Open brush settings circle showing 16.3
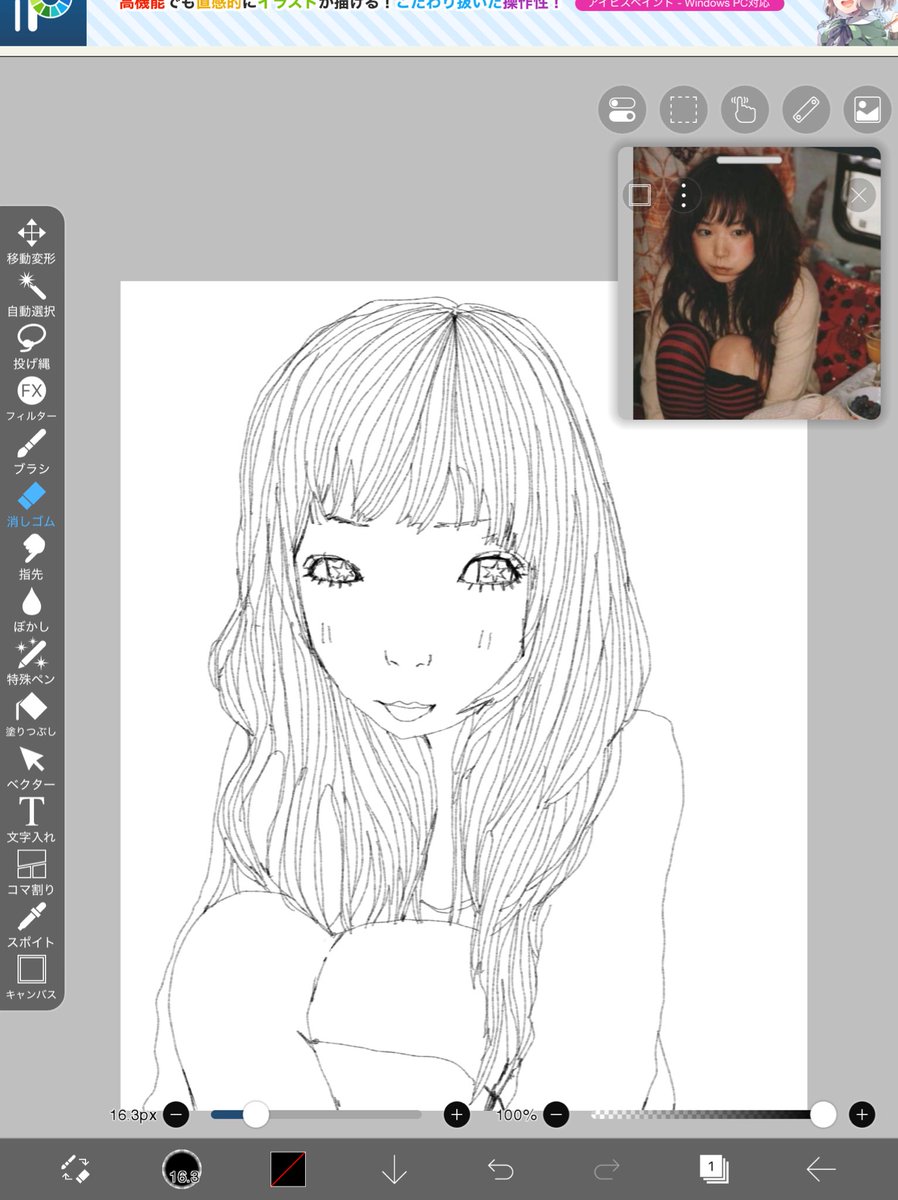Image resolution: width=898 pixels, height=1200 pixels. (x=182, y=1168)
